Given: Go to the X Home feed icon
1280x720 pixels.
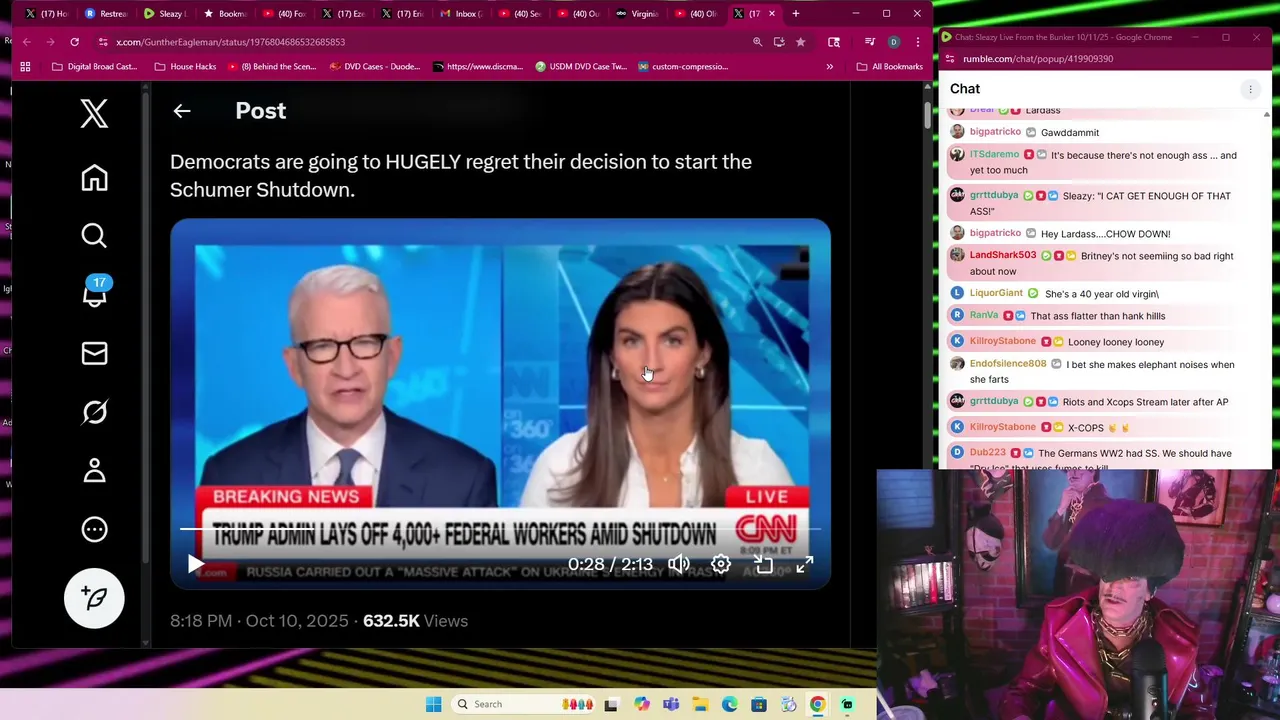Looking at the screenshot, I should (x=94, y=178).
